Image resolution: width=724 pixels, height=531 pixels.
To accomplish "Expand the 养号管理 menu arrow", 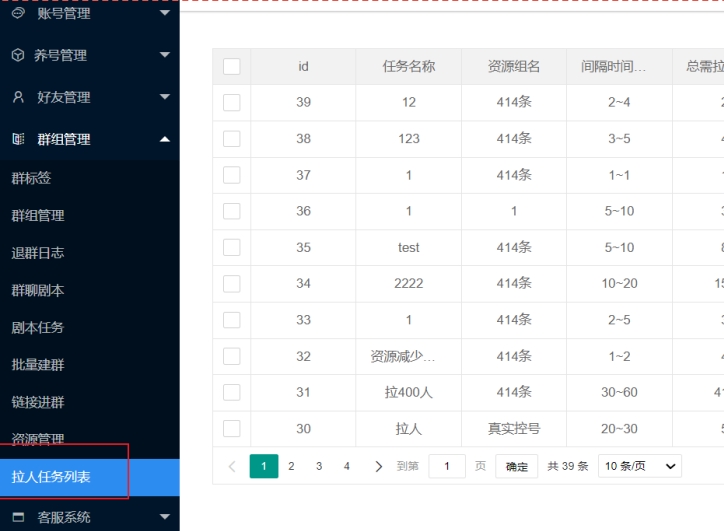I will (x=165, y=55).
